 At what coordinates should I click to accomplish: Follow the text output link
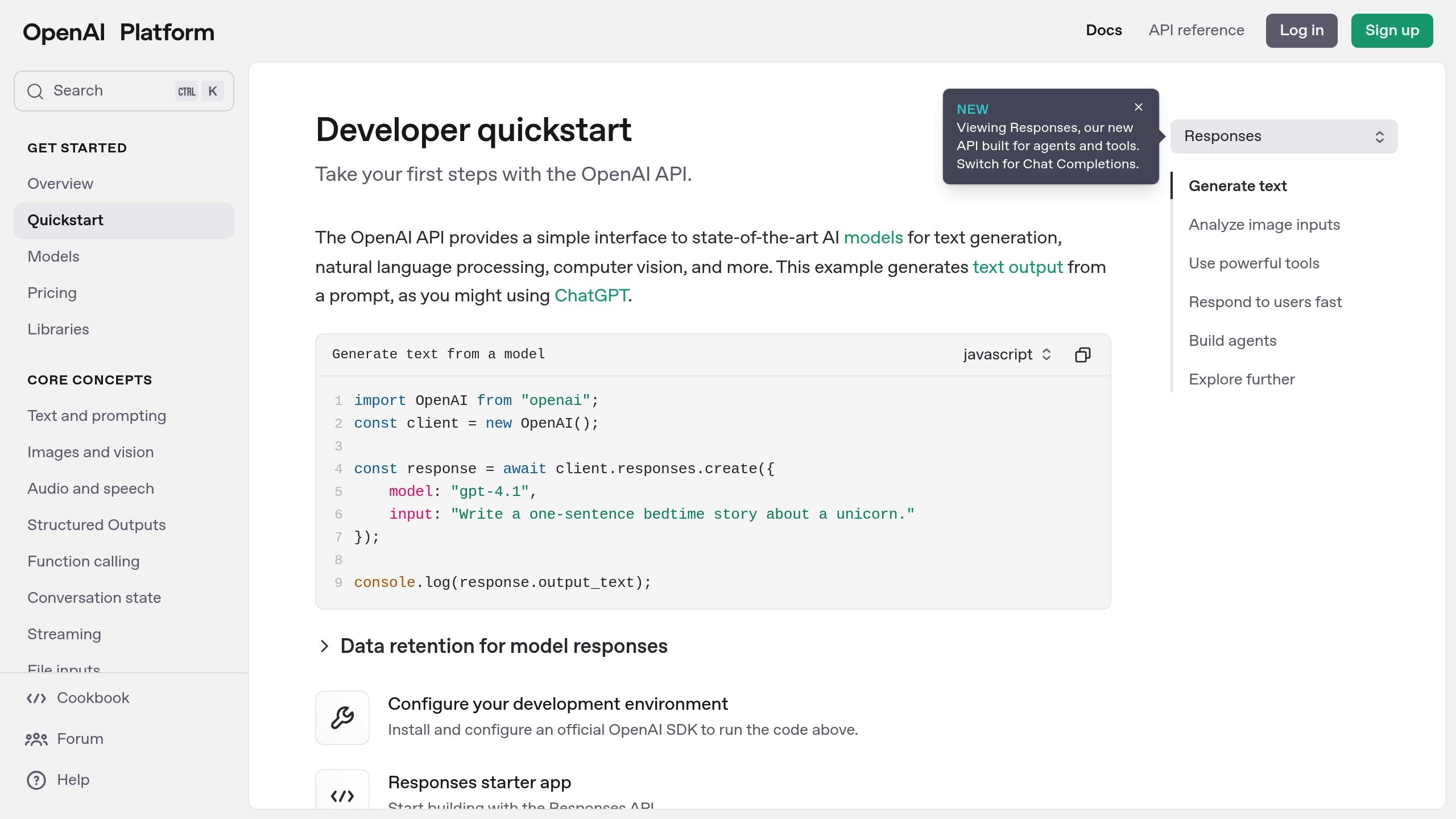[1017, 267]
